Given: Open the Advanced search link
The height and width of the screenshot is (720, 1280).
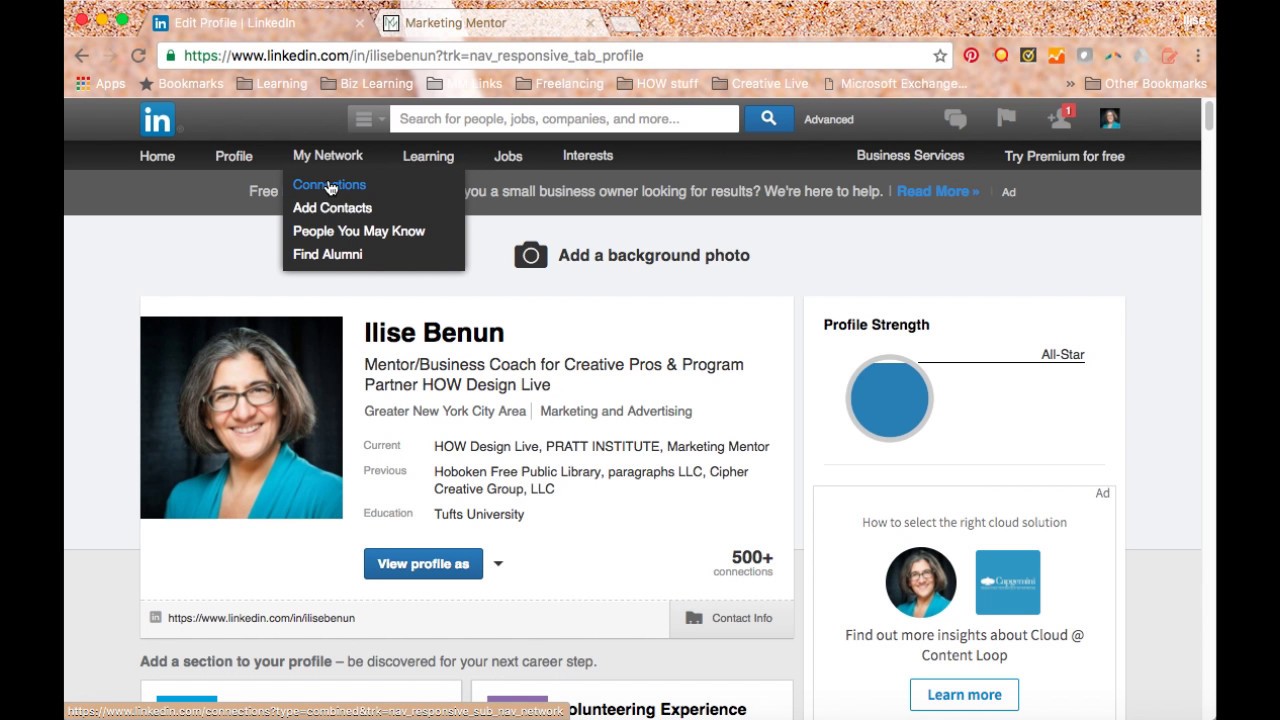Looking at the screenshot, I should point(829,119).
